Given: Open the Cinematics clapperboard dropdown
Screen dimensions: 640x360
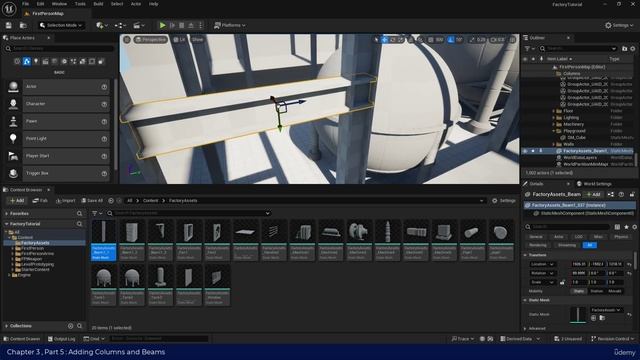Looking at the screenshot, I should 139,25.
